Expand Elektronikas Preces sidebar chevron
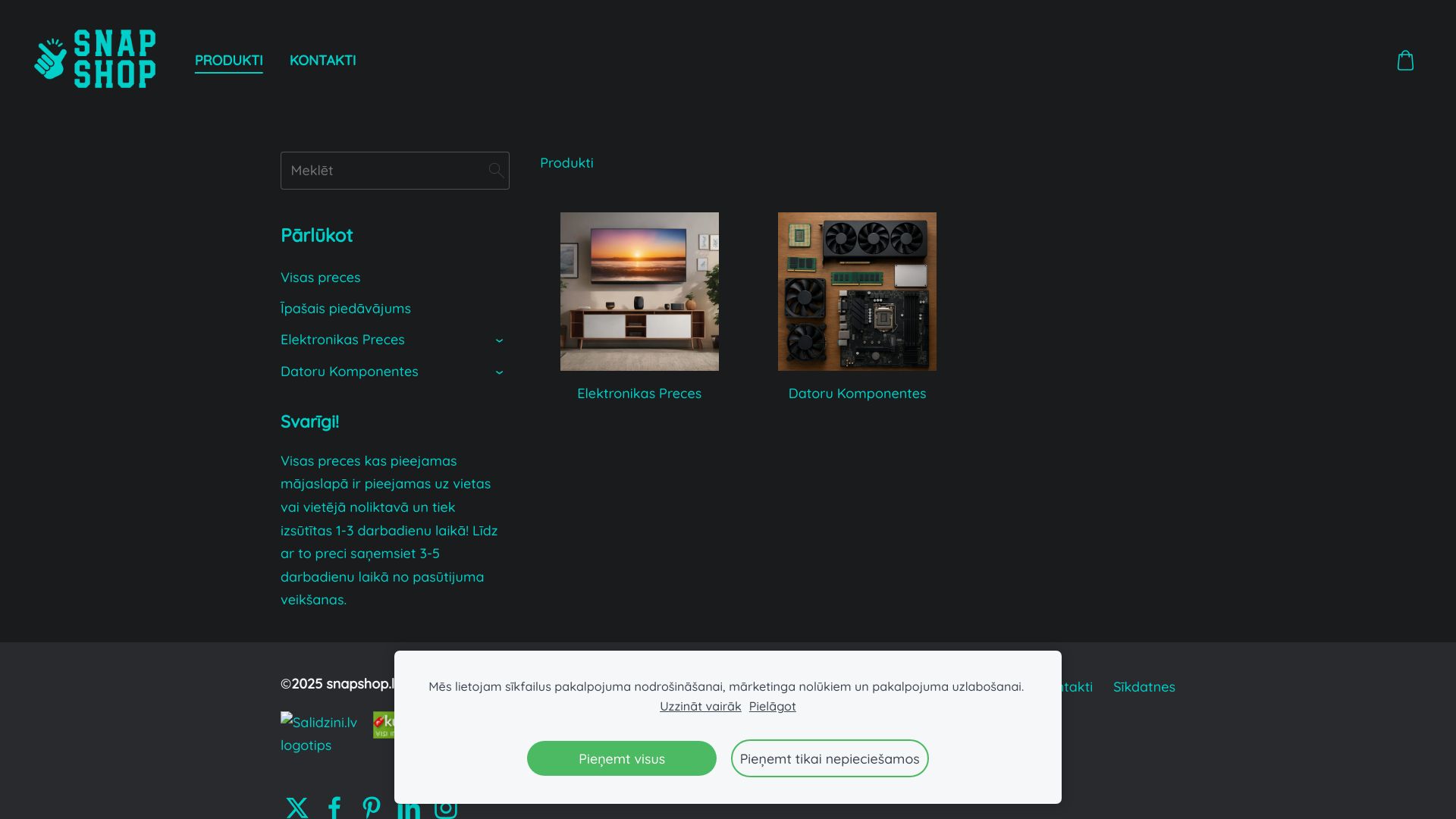Image resolution: width=1456 pixels, height=819 pixels. (499, 340)
